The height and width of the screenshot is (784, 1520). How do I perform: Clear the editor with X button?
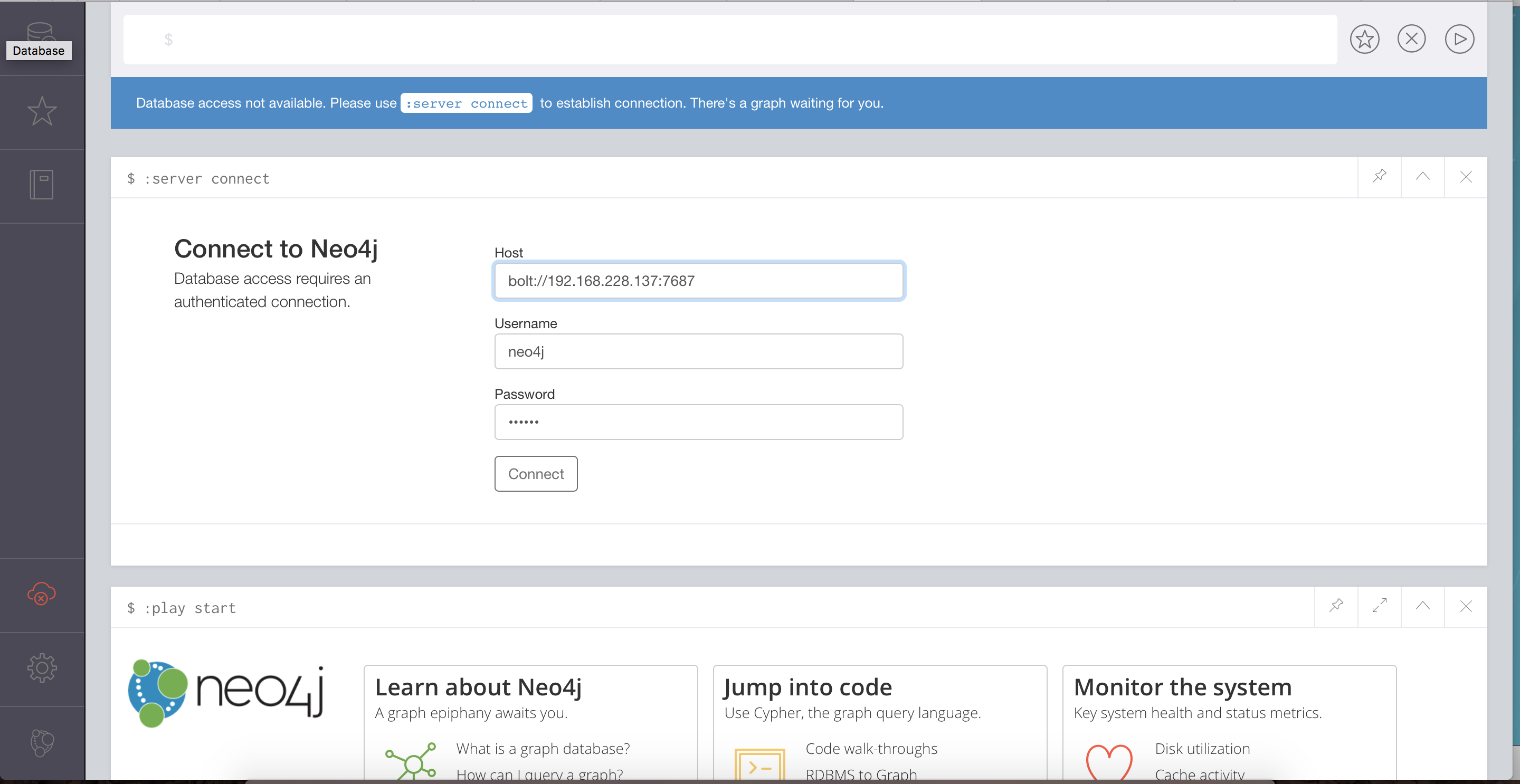(1411, 40)
